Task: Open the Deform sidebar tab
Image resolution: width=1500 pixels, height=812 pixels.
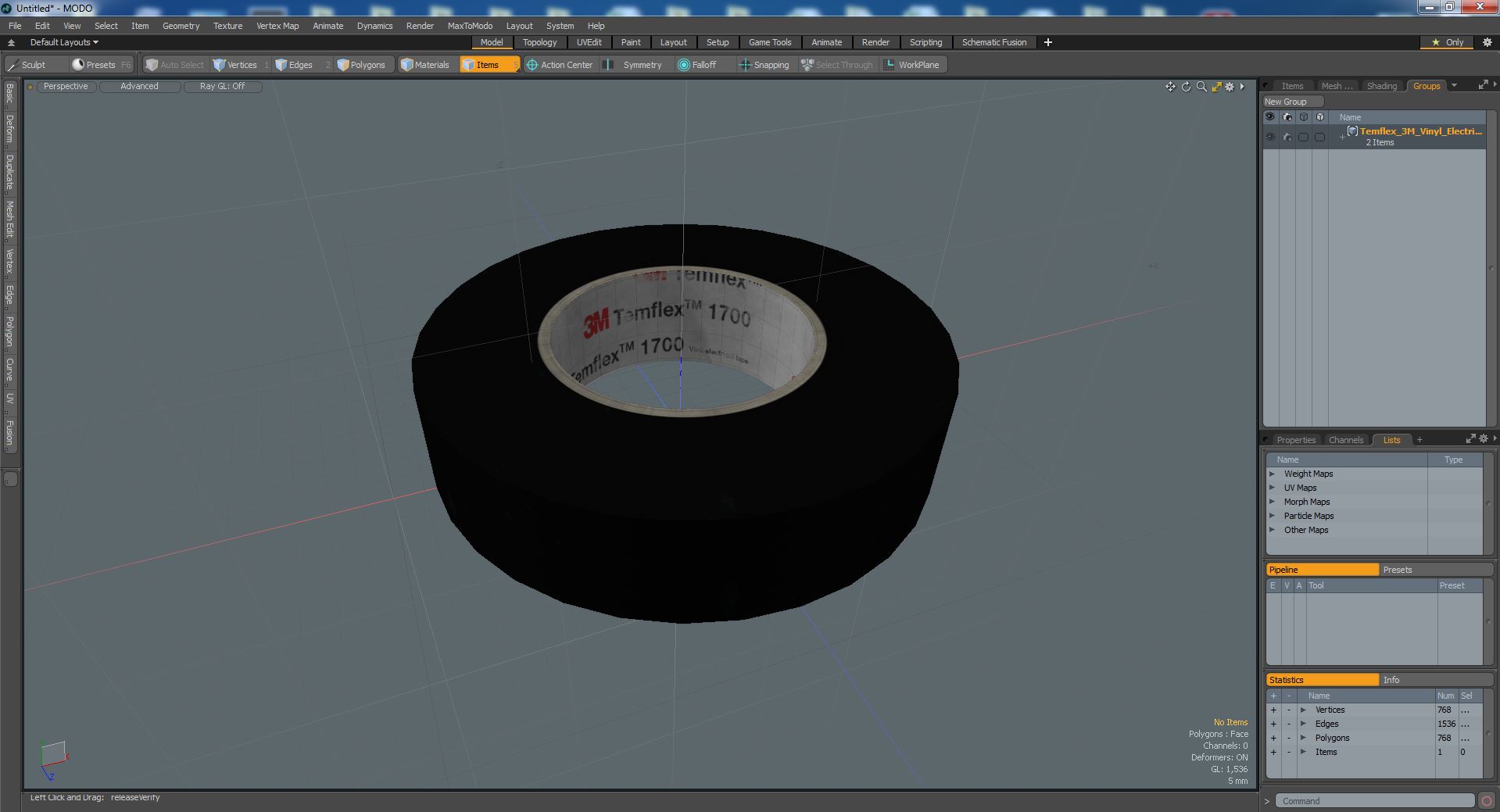Action: point(9,129)
